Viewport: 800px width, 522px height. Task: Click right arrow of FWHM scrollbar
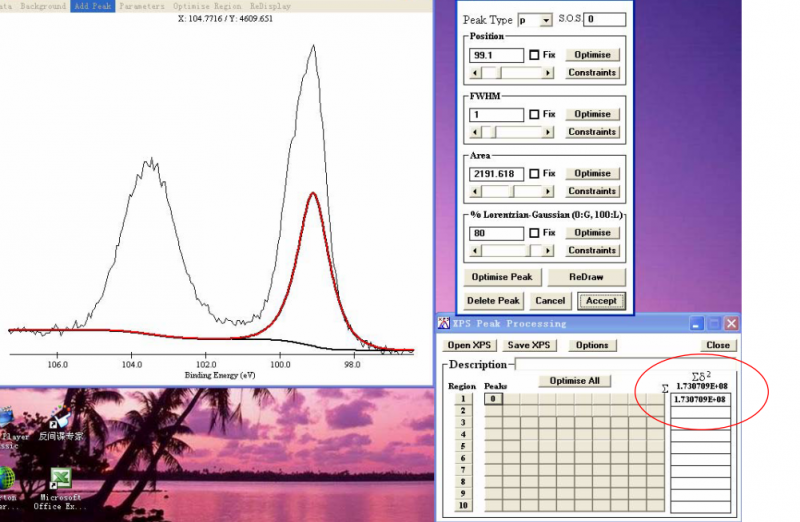(x=547, y=132)
